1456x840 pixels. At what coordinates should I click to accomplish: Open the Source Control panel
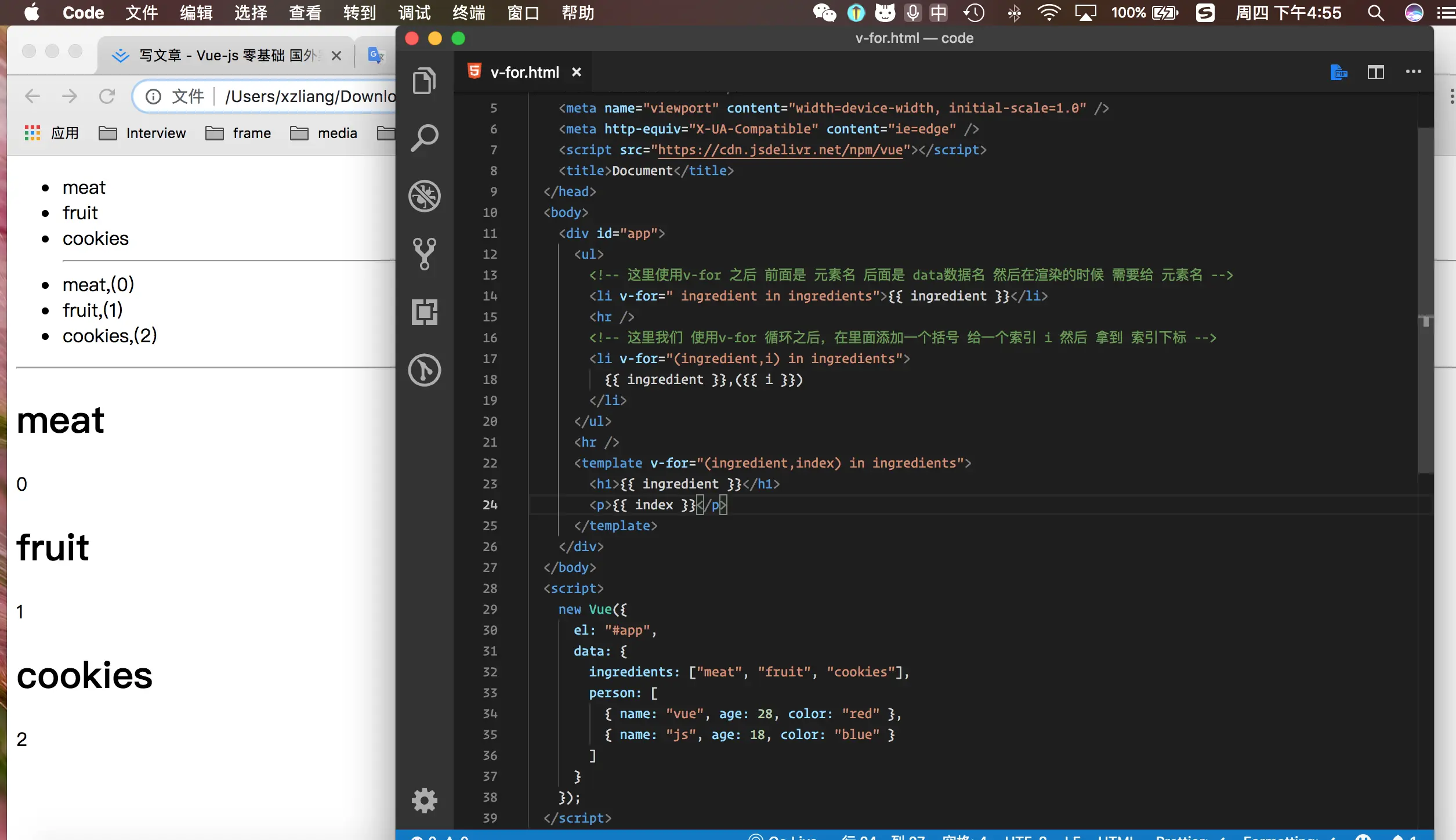click(x=424, y=254)
